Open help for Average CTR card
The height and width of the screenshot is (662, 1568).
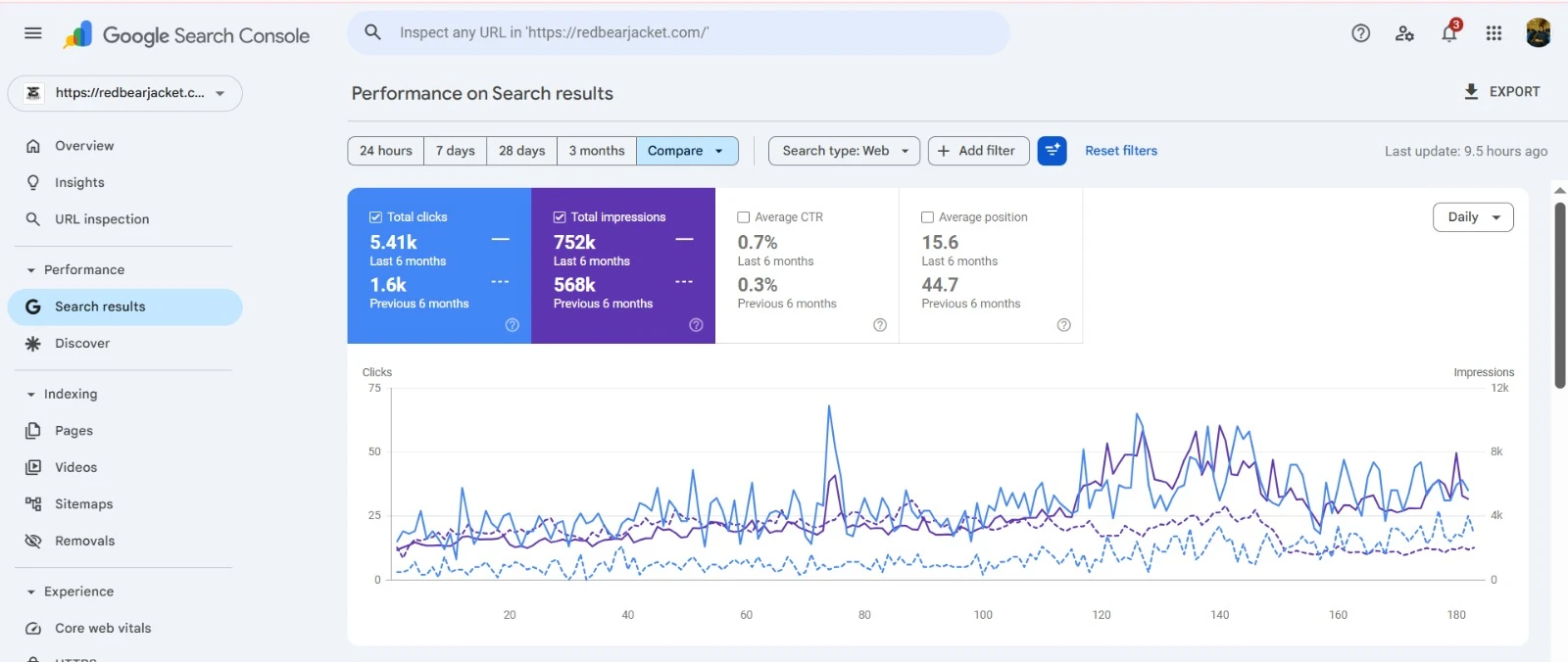click(880, 325)
